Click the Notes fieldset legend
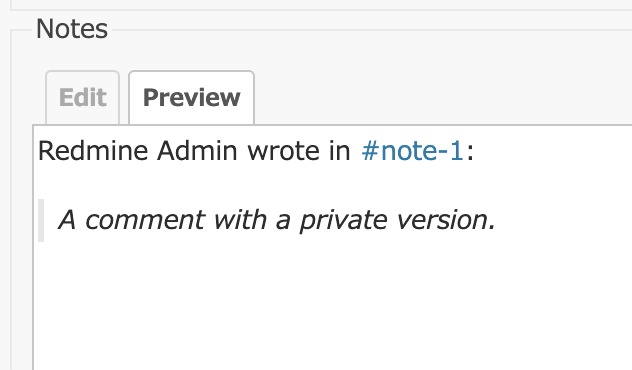632x370 pixels. click(x=72, y=29)
